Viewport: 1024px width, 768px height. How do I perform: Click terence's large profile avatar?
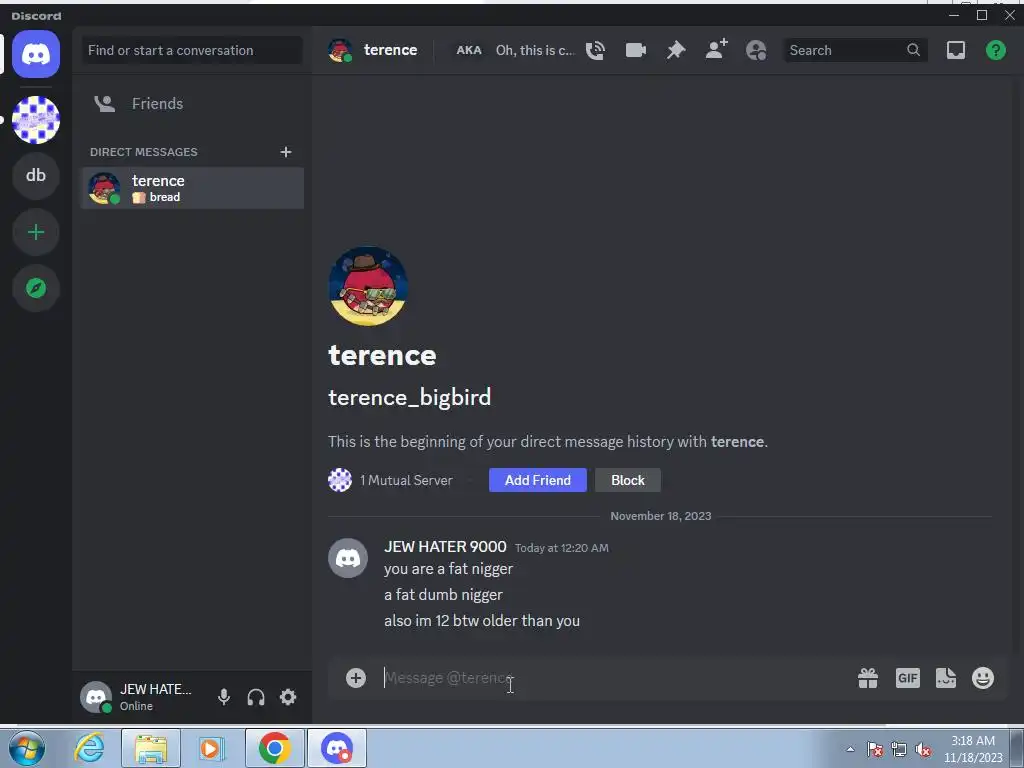tap(368, 286)
